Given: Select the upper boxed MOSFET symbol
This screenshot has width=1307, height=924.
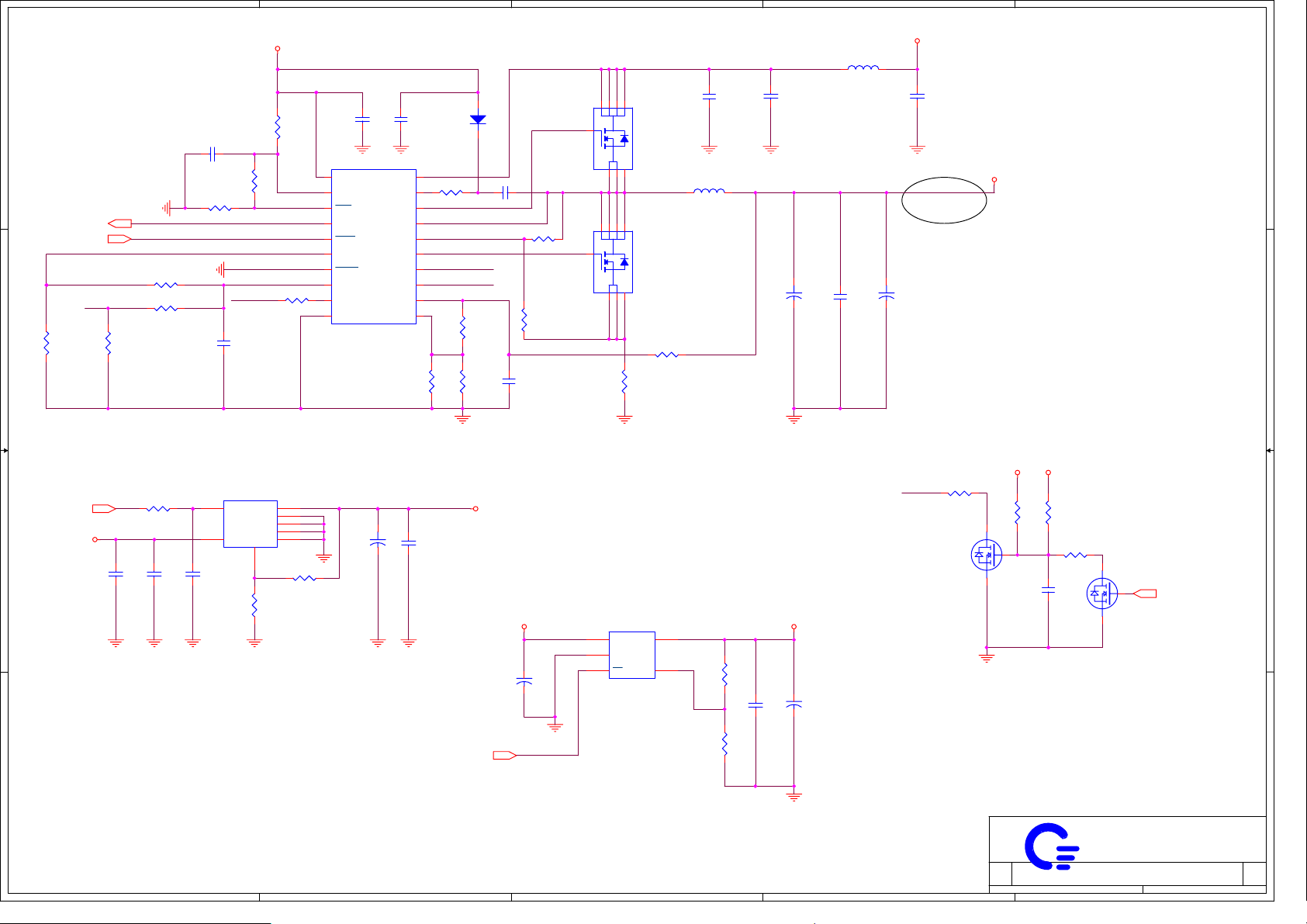Looking at the screenshot, I should coord(613,139).
